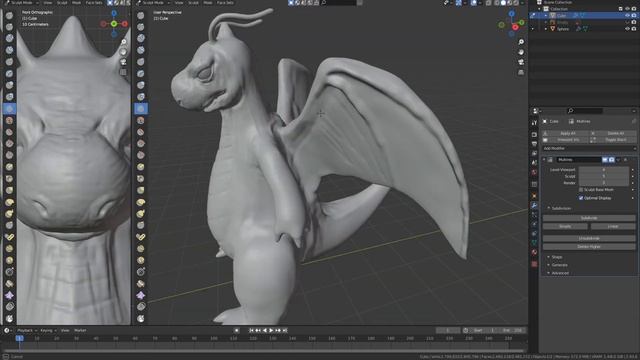Click the Apply All modifiers button
This screenshot has height=360, width=640.
click(565, 133)
